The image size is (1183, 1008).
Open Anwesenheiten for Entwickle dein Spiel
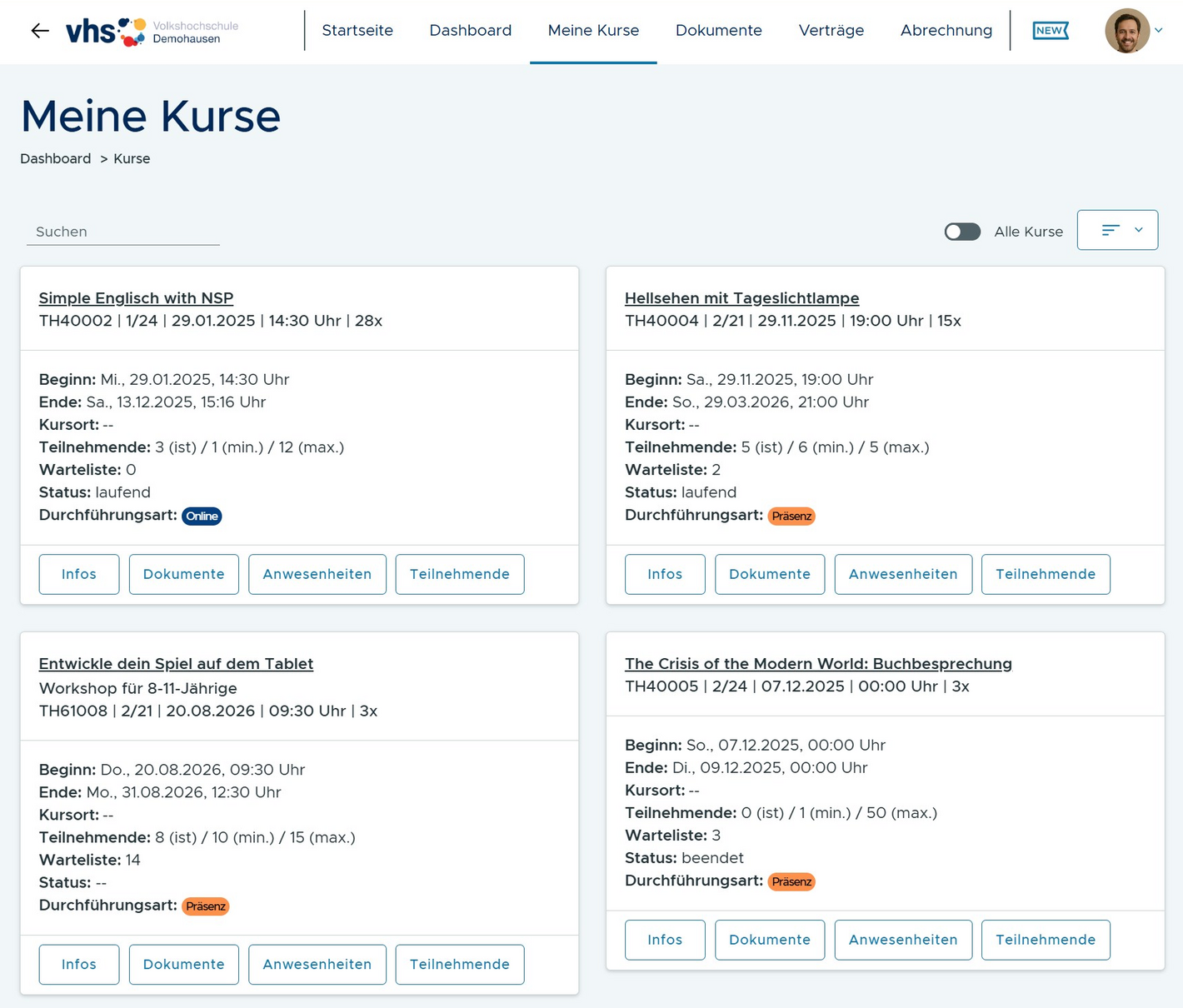pos(317,964)
